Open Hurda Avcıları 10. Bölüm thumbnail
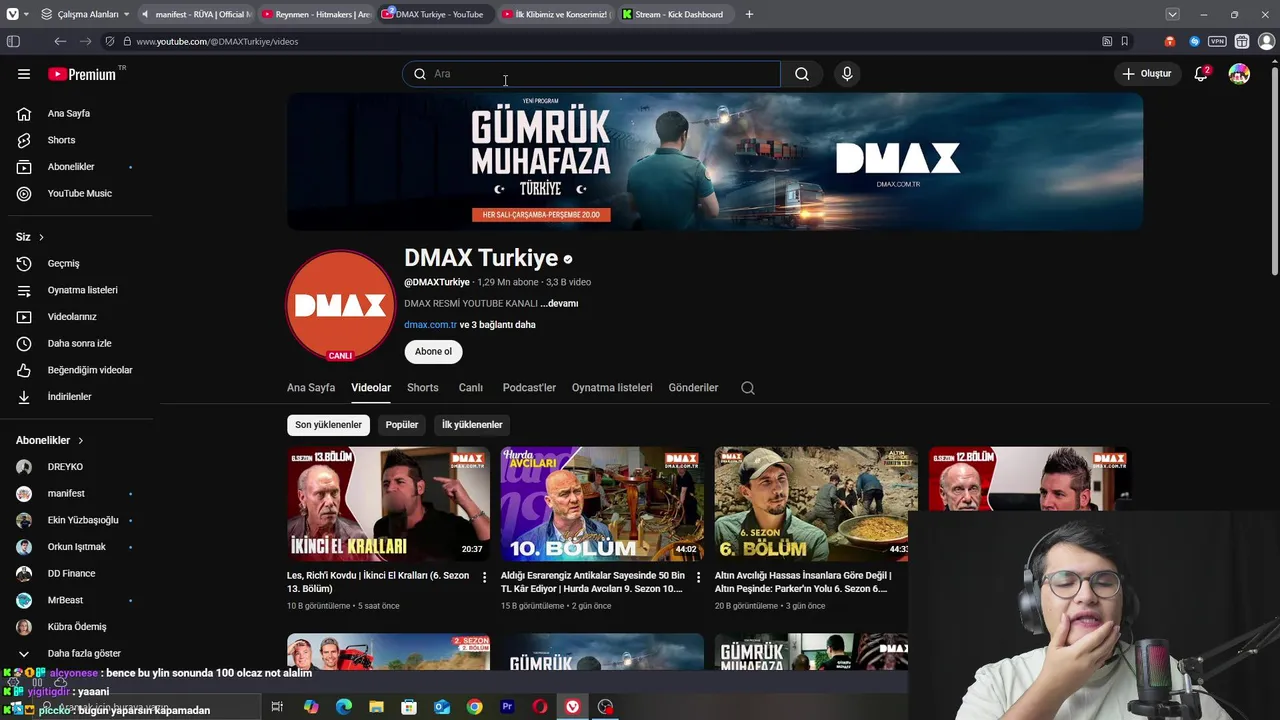Viewport: 1280px width, 720px height. click(x=602, y=504)
